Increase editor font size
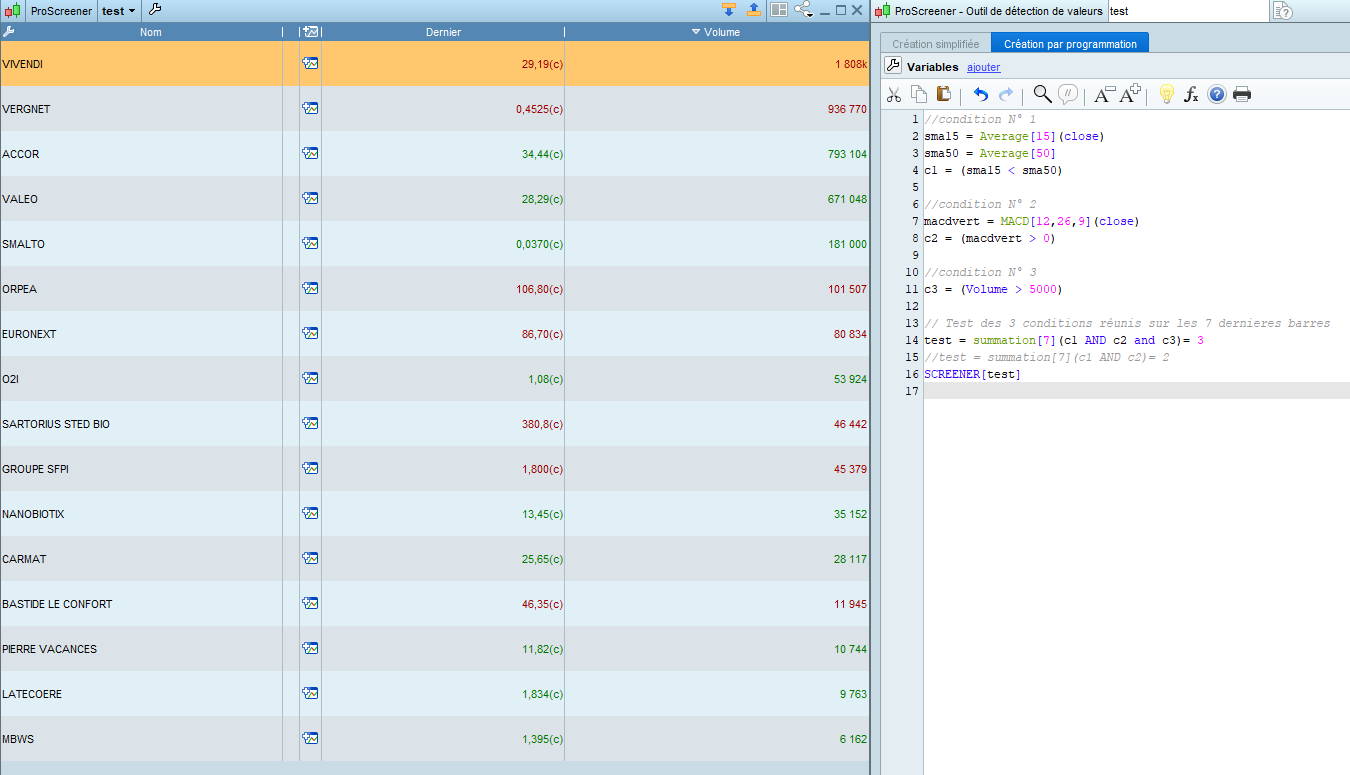1350x775 pixels. pos(1130,94)
